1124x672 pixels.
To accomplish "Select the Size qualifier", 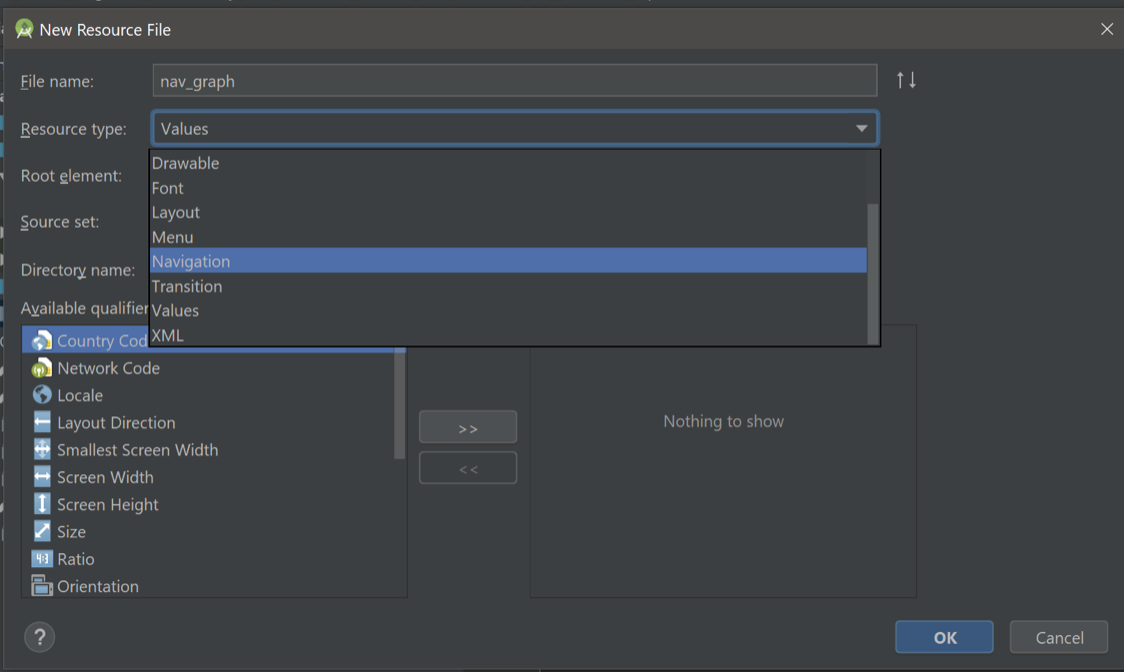I will pos(69,531).
